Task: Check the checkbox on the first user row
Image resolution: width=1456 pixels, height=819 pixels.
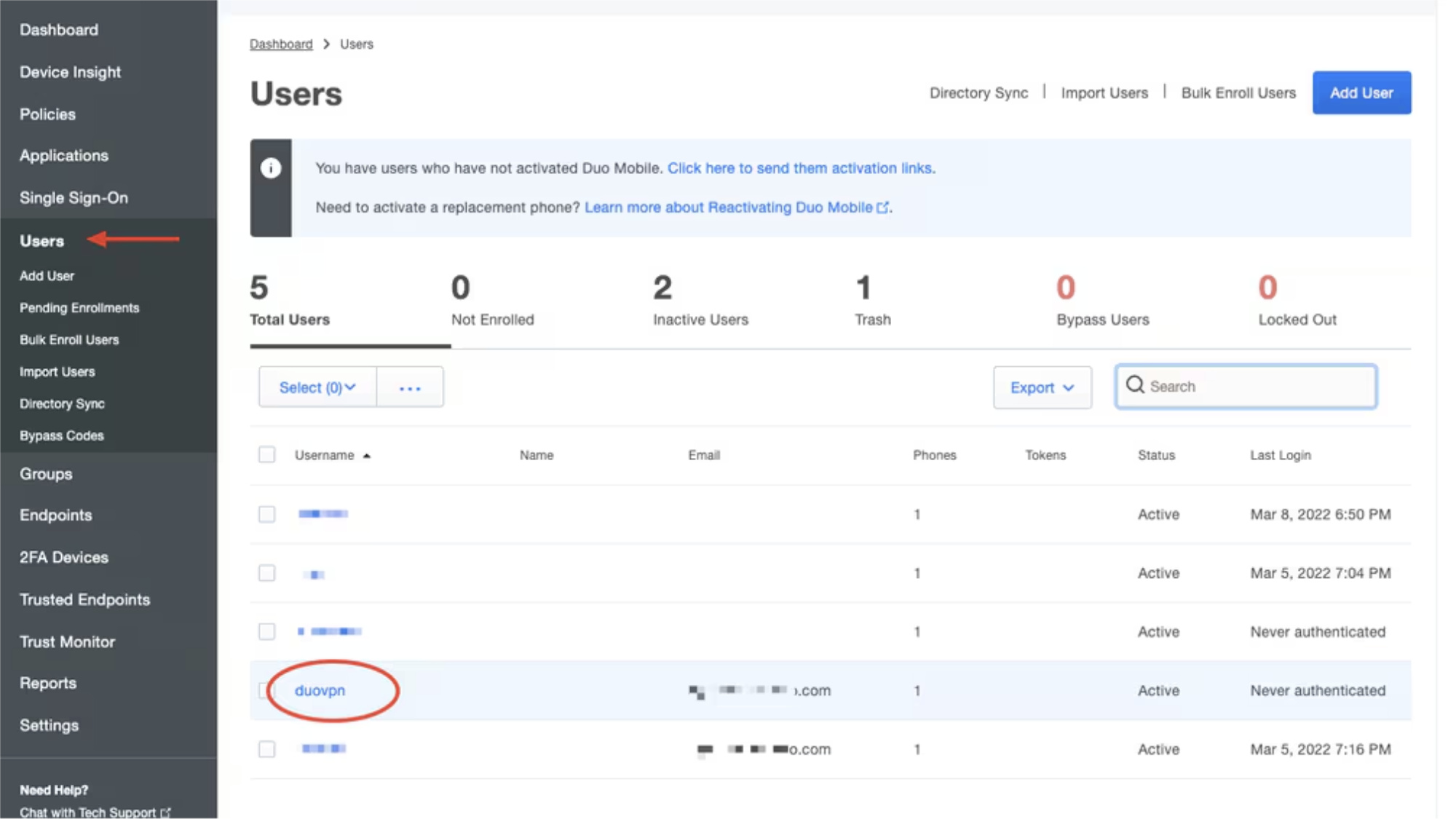Action: coord(267,513)
